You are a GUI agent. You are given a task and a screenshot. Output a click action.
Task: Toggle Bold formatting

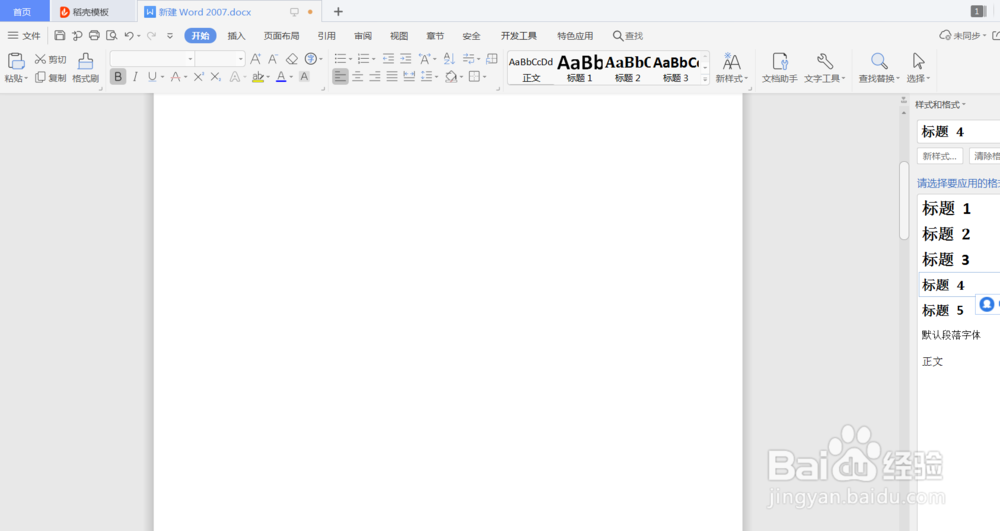(118, 77)
